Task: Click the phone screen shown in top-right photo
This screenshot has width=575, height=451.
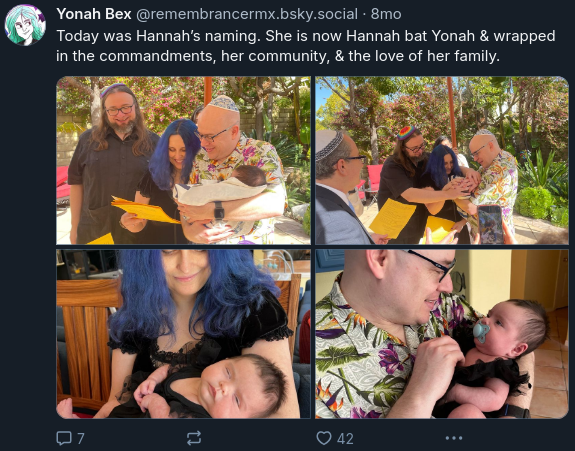Action: (490, 224)
